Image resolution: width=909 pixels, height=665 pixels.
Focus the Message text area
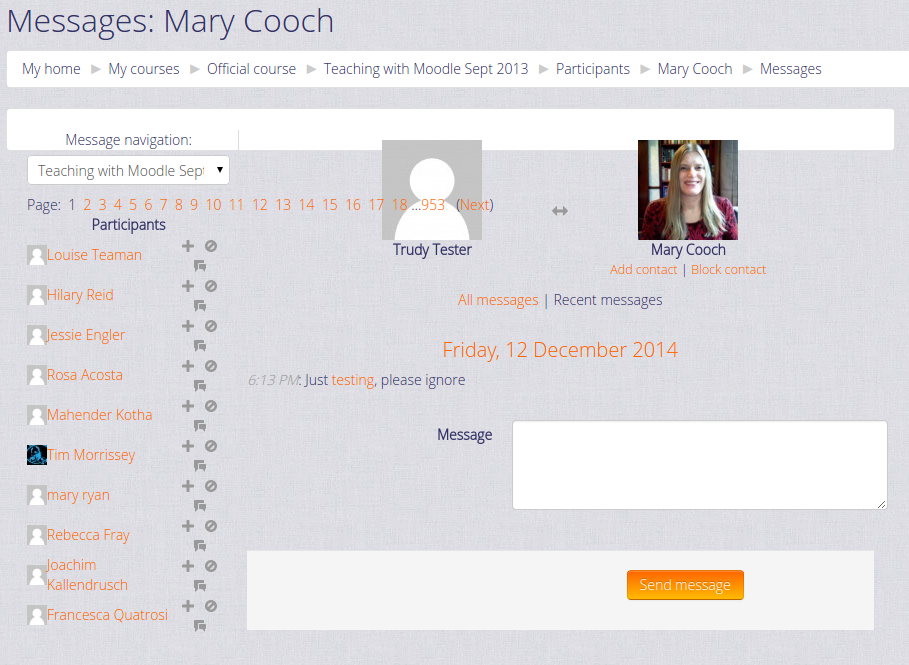[700, 465]
